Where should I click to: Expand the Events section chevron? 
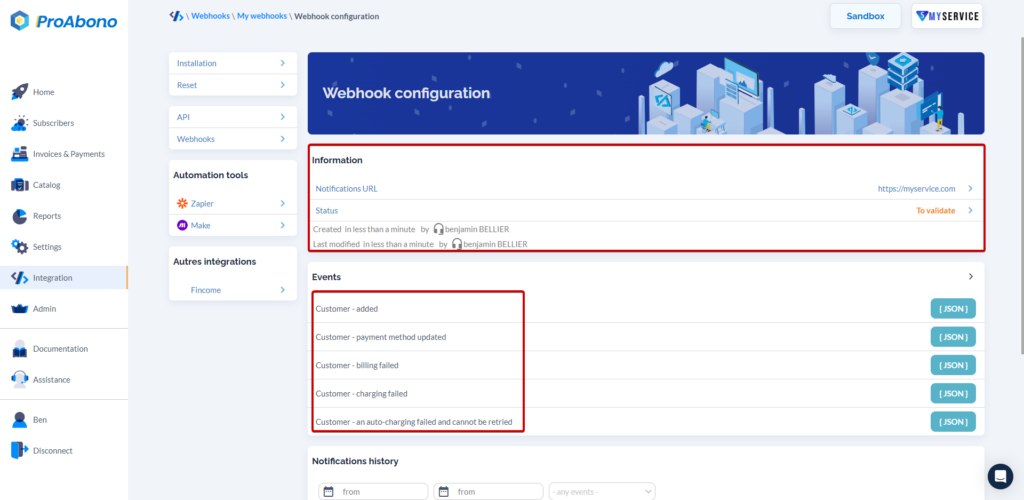pyautogui.click(x=971, y=277)
